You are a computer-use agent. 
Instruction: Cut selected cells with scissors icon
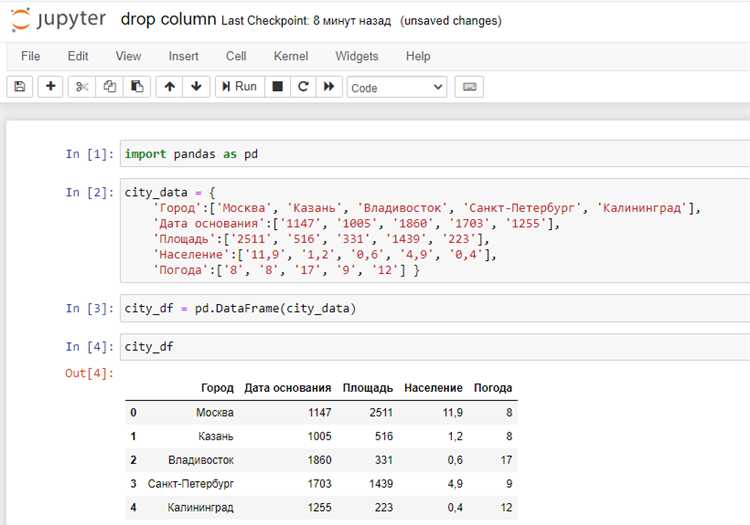pos(82,87)
